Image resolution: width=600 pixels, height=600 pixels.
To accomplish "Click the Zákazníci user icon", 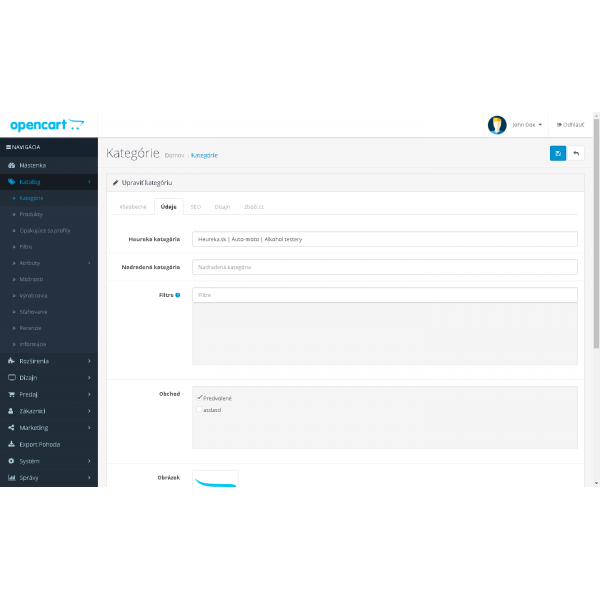I will coord(11,411).
